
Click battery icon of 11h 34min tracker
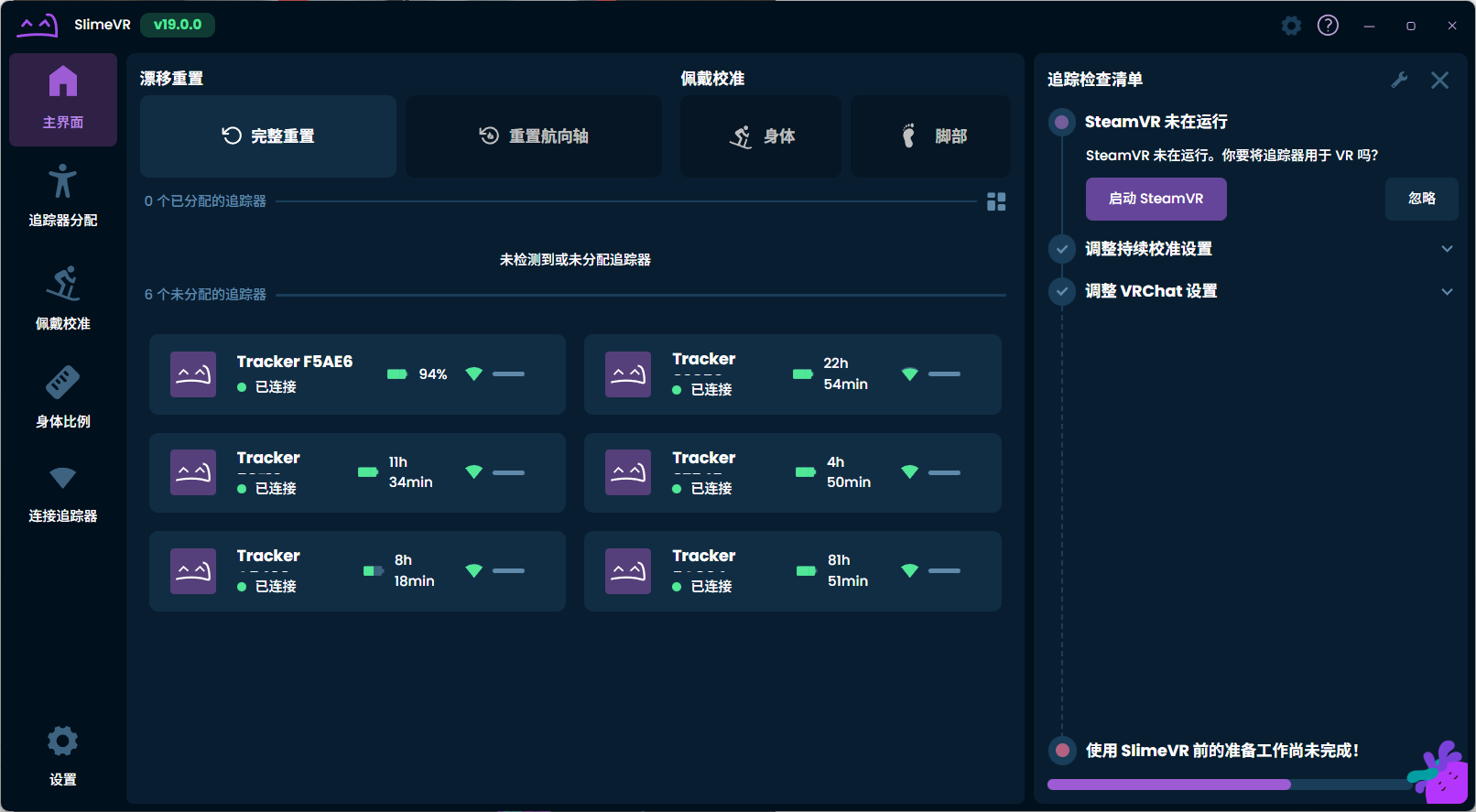point(368,472)
